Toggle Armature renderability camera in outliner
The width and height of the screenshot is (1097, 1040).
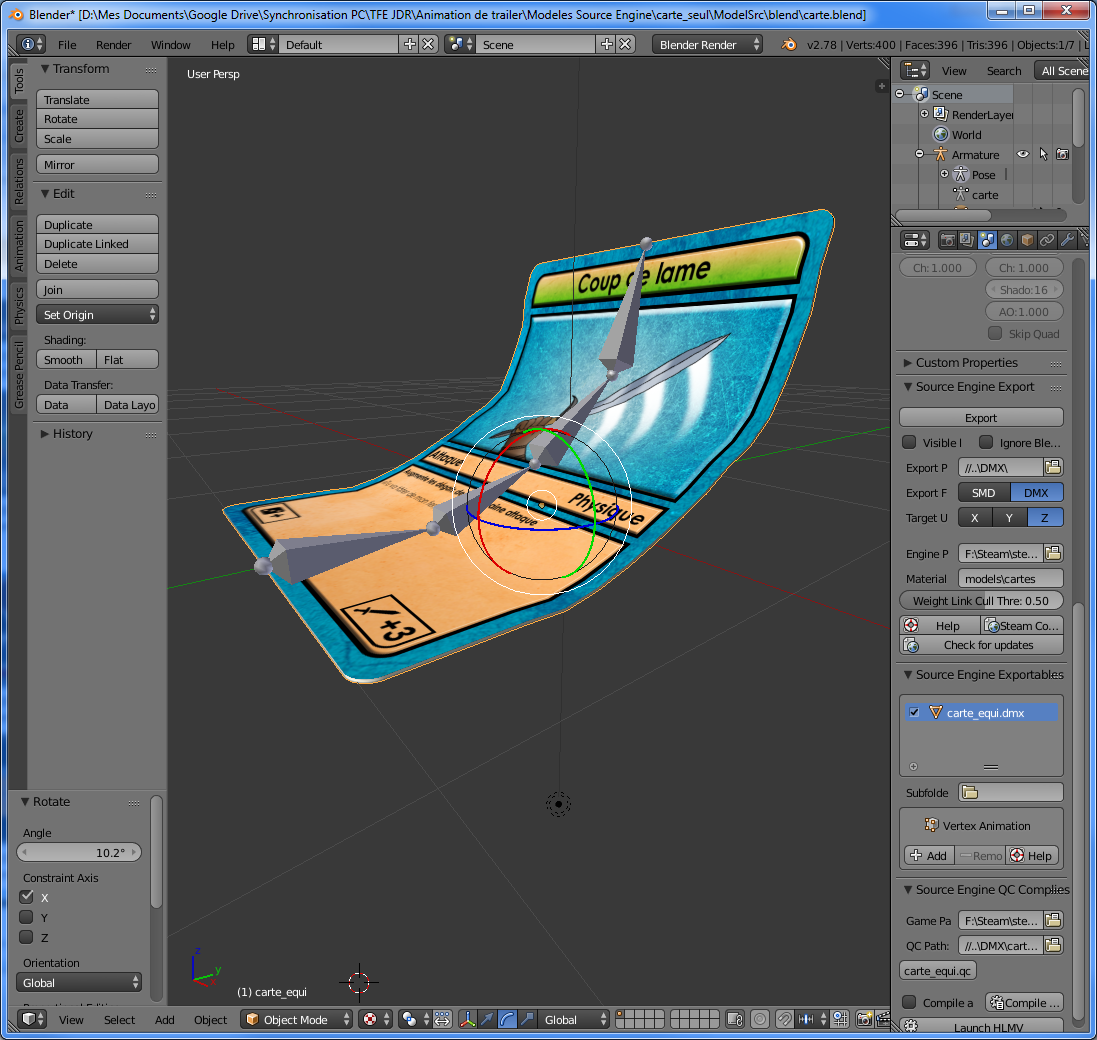point(1063,155)
